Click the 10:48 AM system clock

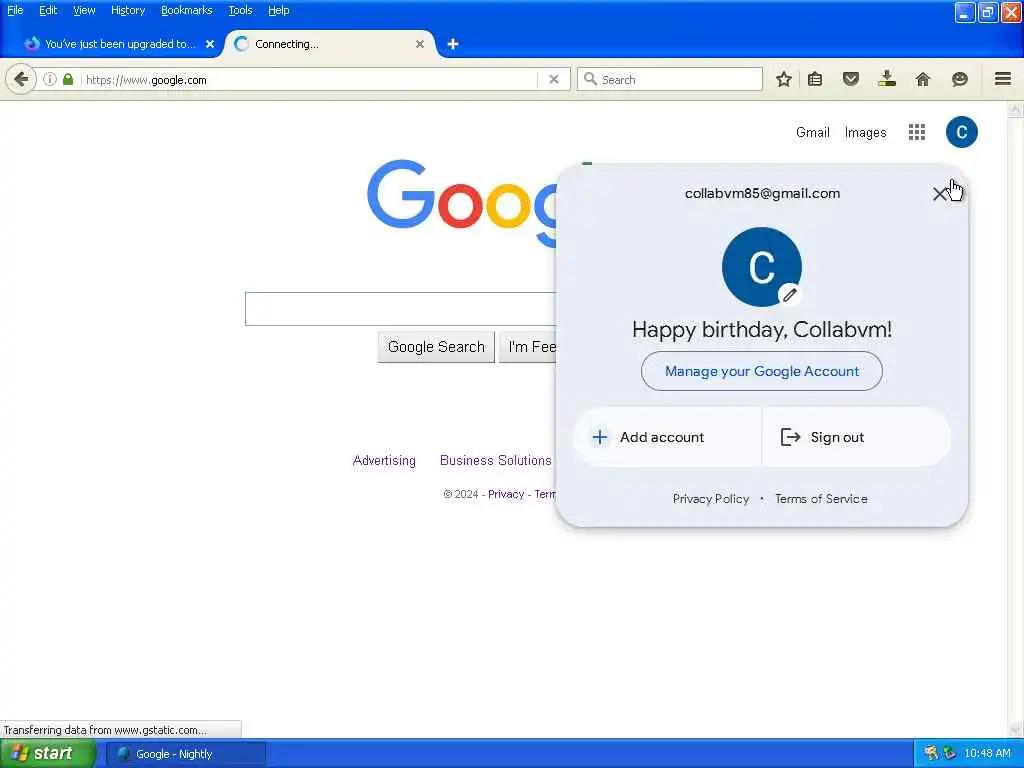coord(987,754)
